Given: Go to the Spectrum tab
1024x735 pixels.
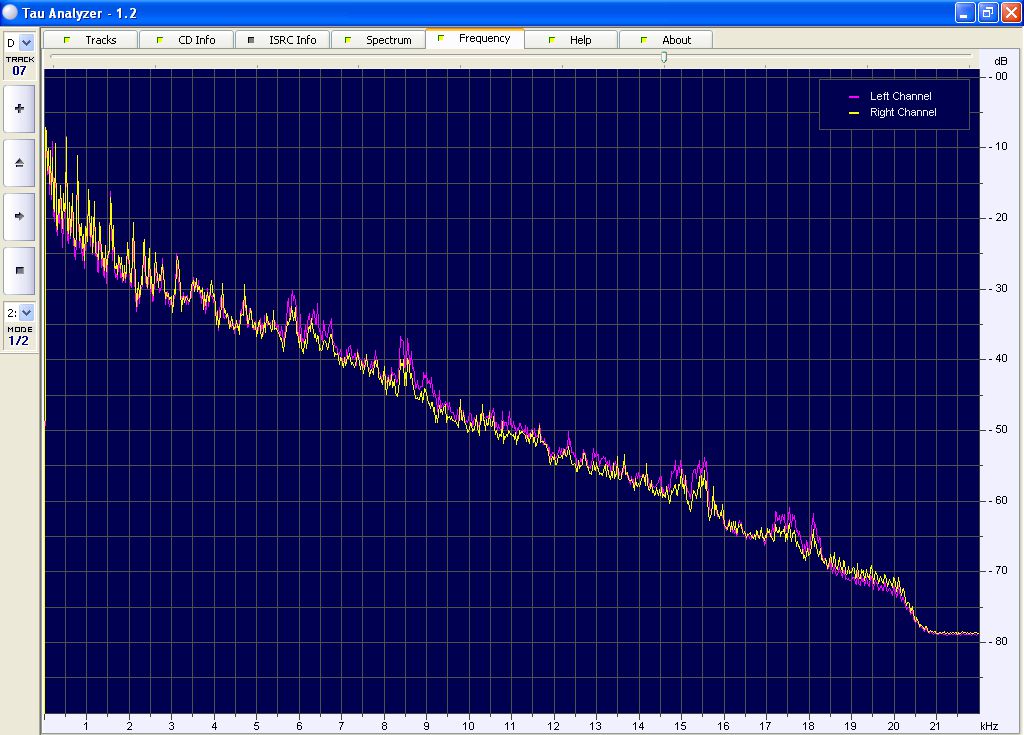Looking at the screenshot, I should [x=378, y=40].
